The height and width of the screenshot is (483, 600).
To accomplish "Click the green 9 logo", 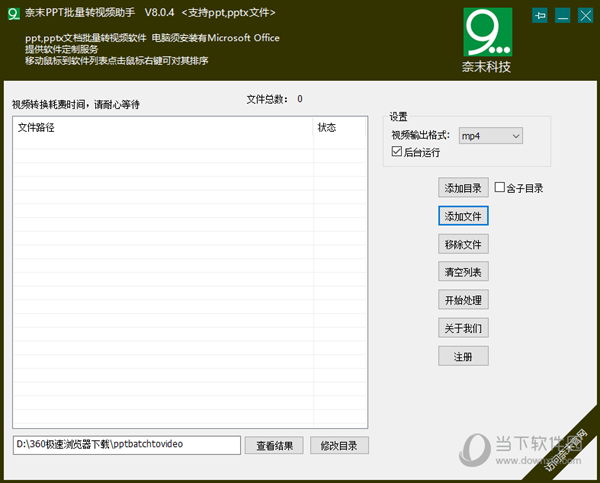I will [x=488, y=32].
